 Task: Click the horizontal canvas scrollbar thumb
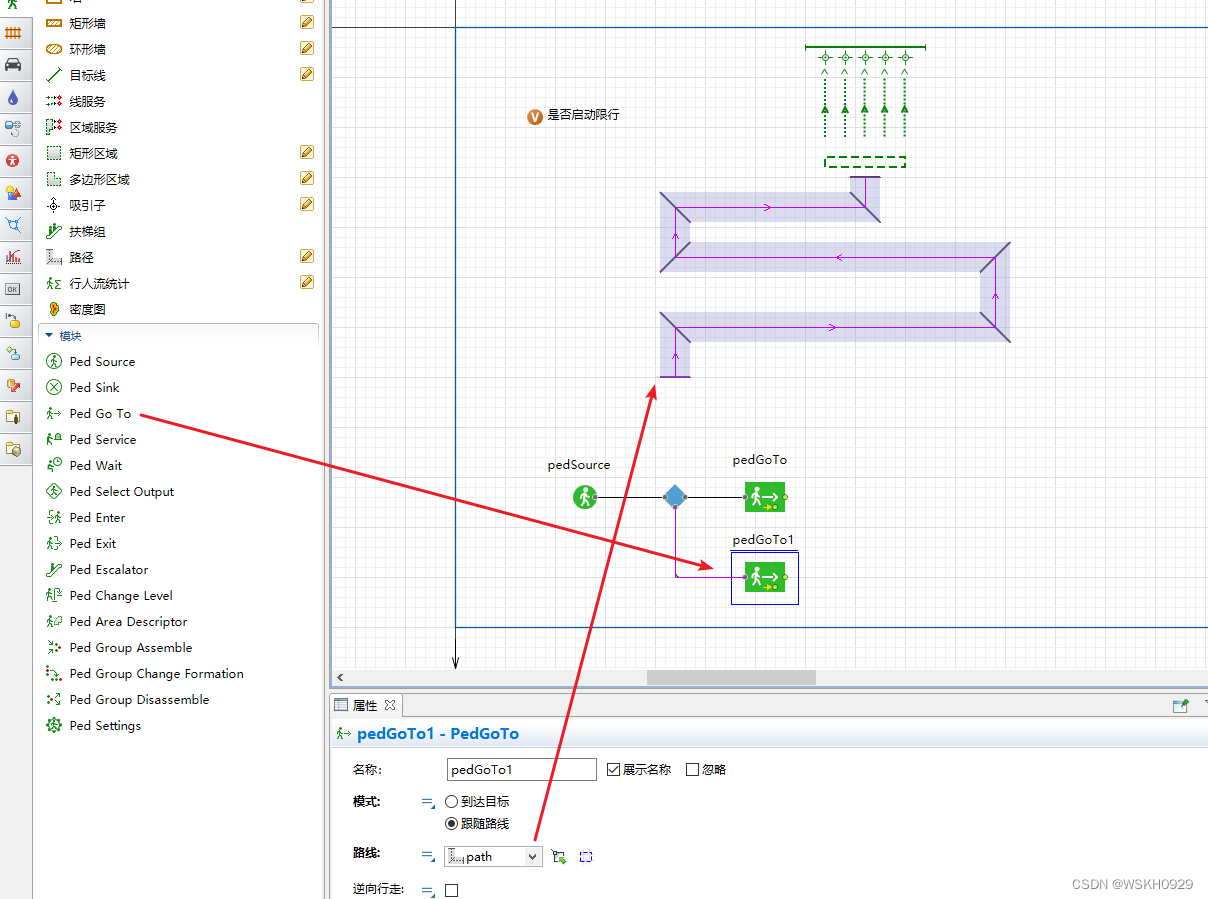pos(731,677)
